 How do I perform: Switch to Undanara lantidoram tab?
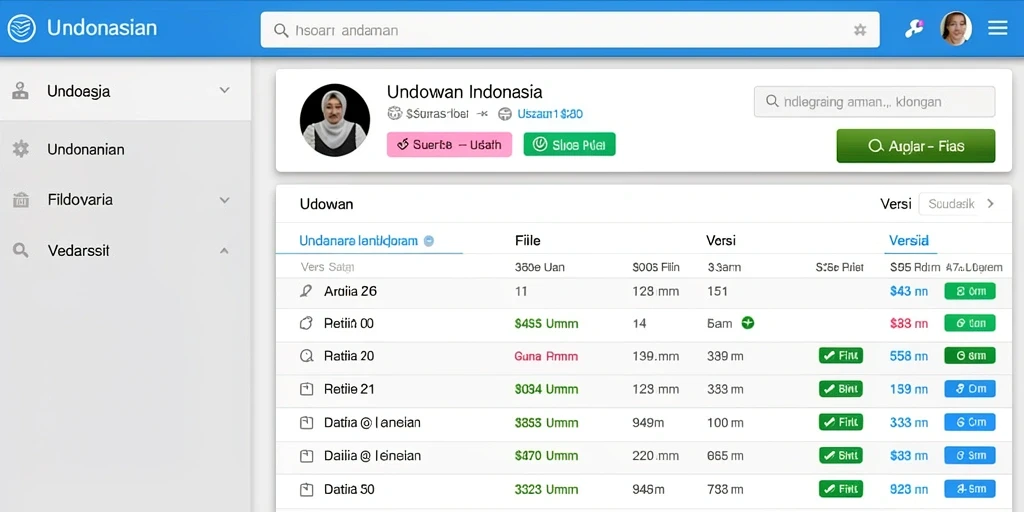click(x=358, y=240)
